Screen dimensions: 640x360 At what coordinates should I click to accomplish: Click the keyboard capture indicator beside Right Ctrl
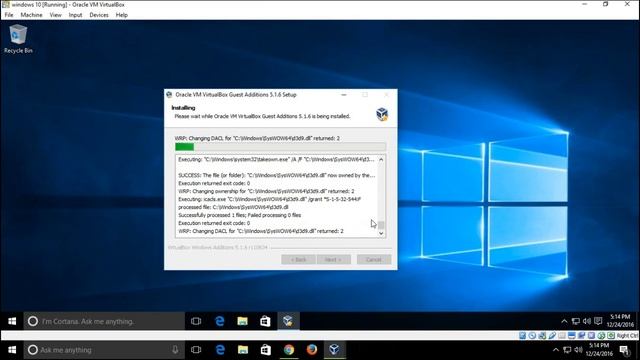[x=611, y=336]
